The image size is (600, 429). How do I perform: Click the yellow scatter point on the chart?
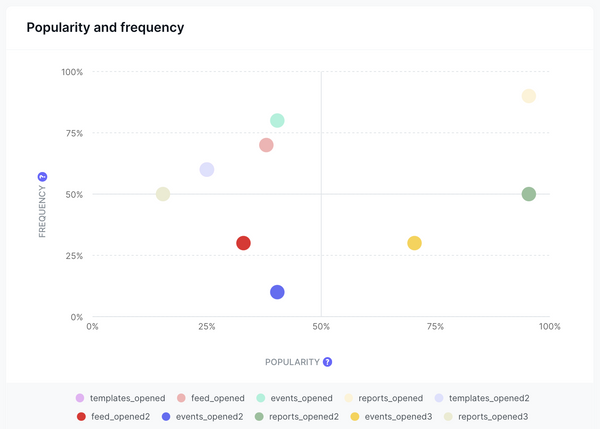[x=414, y=243]
